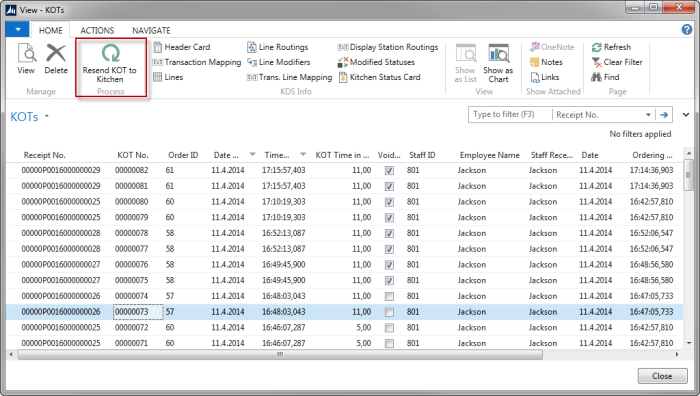The image size is (700, 396).
Task: Select the ACTIONS ribbon tab
Action: pyautogui.click(x=97, y=30)
